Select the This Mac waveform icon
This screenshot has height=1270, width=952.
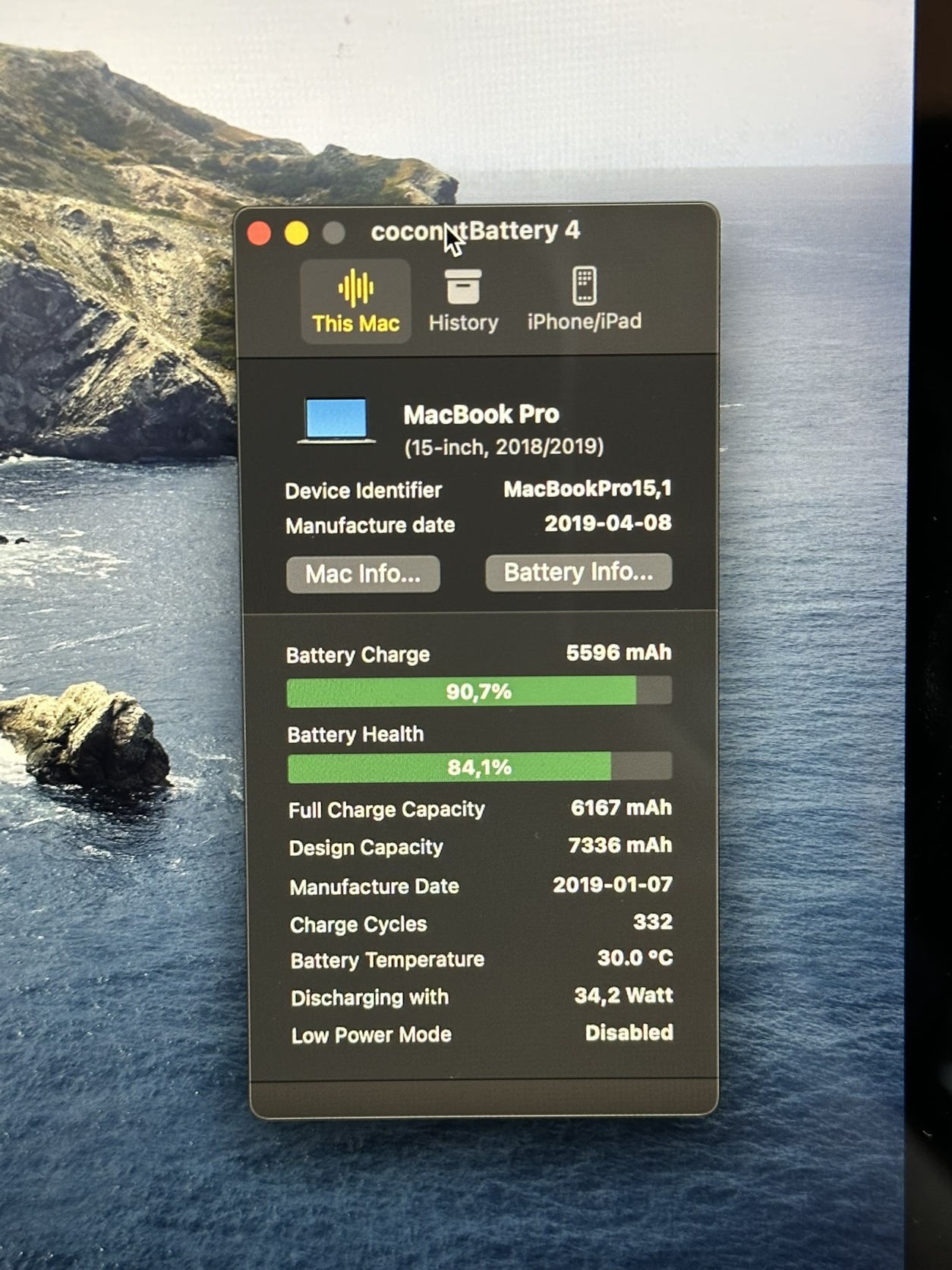(x=355, y=289)
